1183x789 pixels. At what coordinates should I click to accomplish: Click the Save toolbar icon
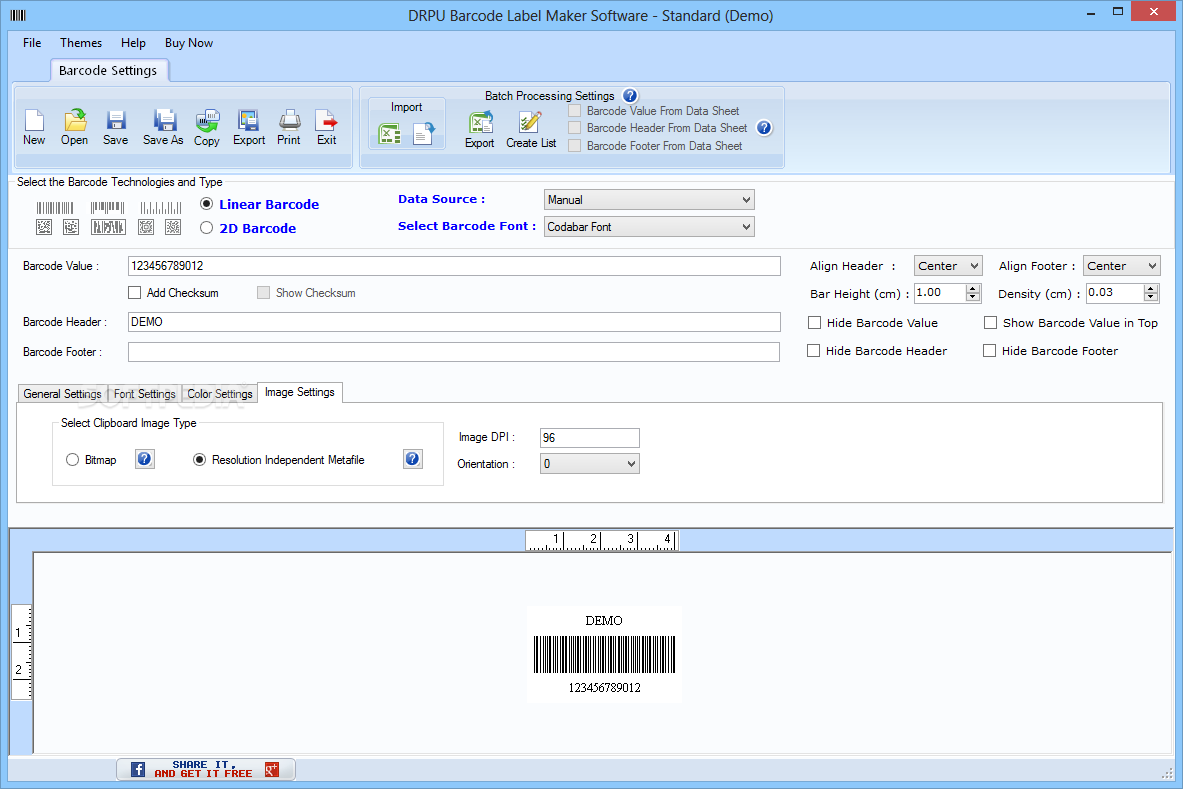point(115,127)
